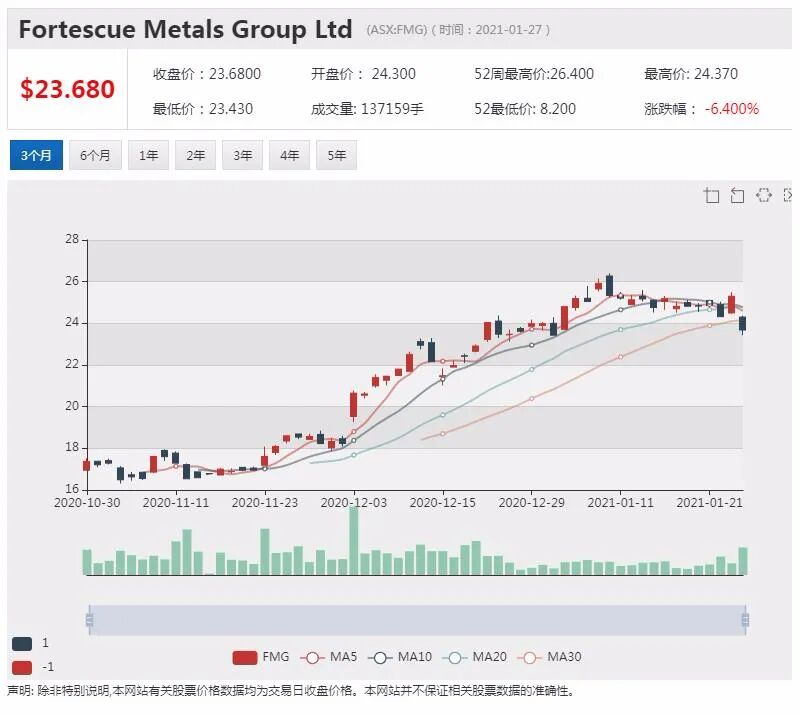Click the left handle of the range slider

pos(89,620)
